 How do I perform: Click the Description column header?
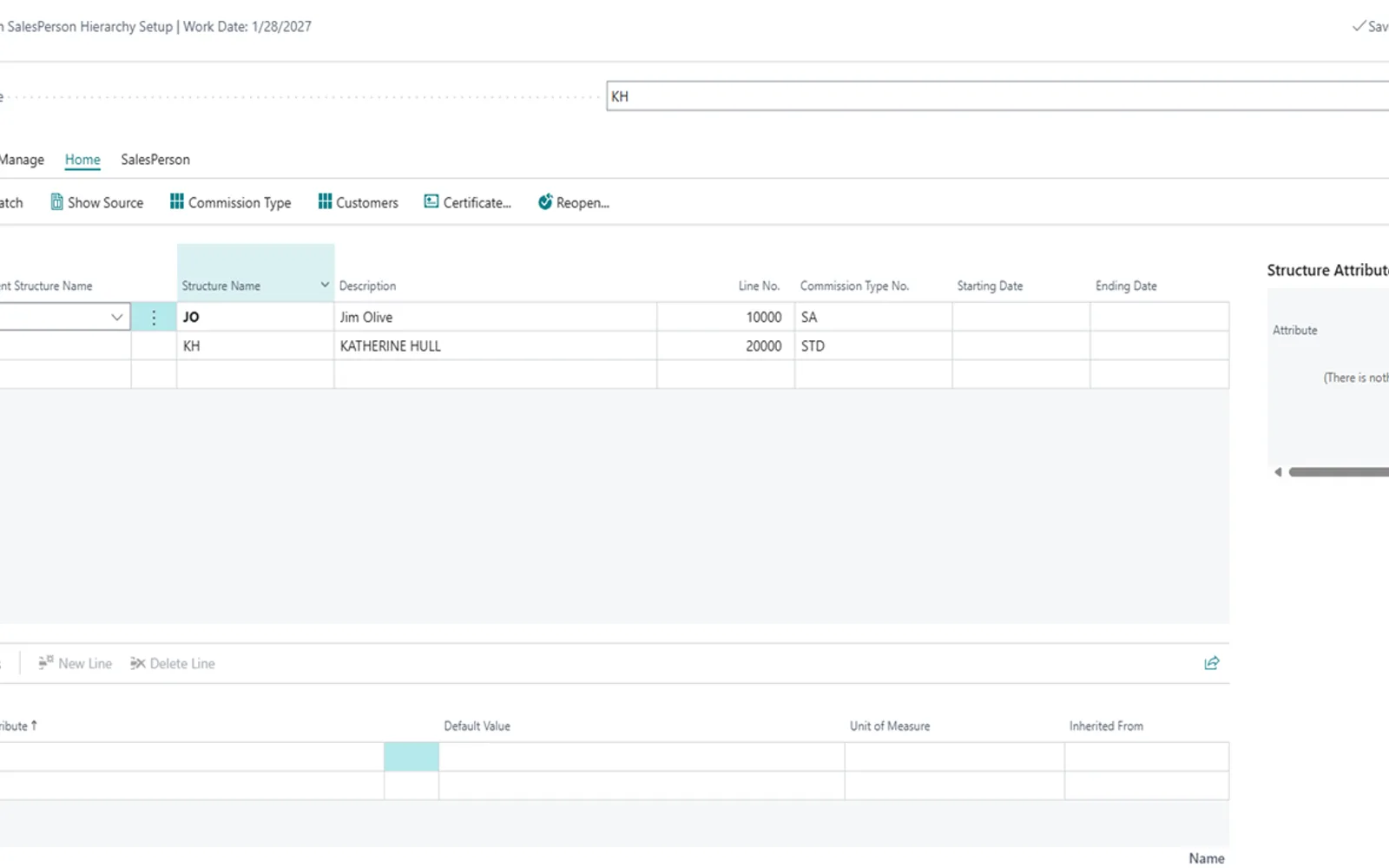pos(367,286)
